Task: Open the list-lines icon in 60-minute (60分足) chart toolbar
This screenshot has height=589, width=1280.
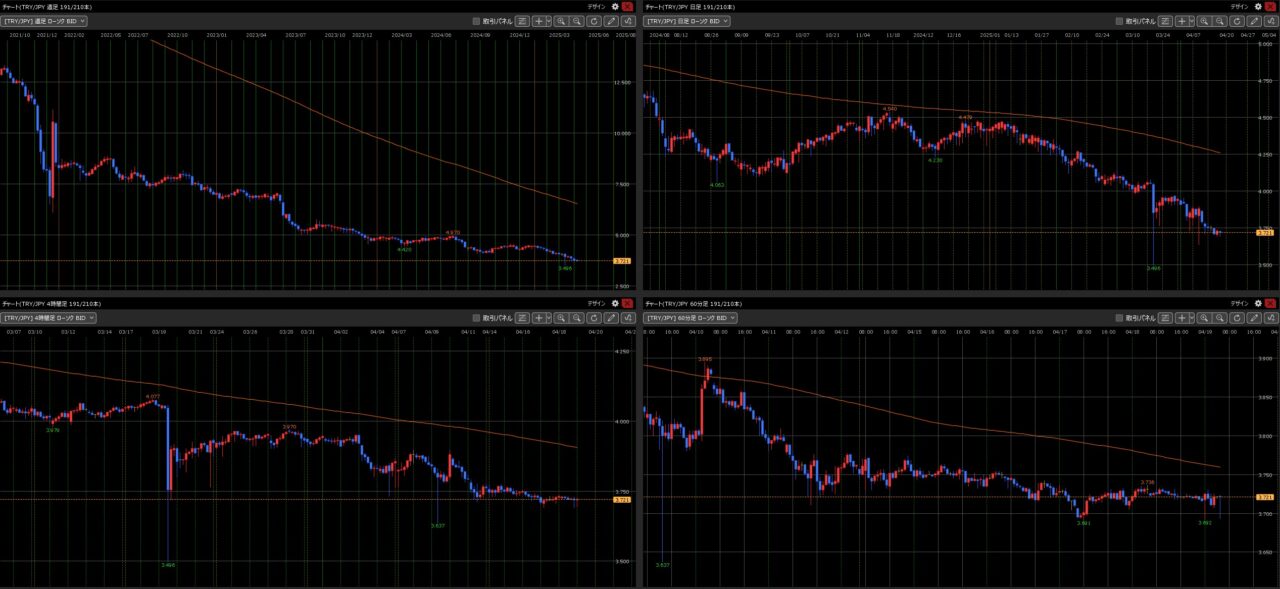Action: click(x=1166, y=317)
